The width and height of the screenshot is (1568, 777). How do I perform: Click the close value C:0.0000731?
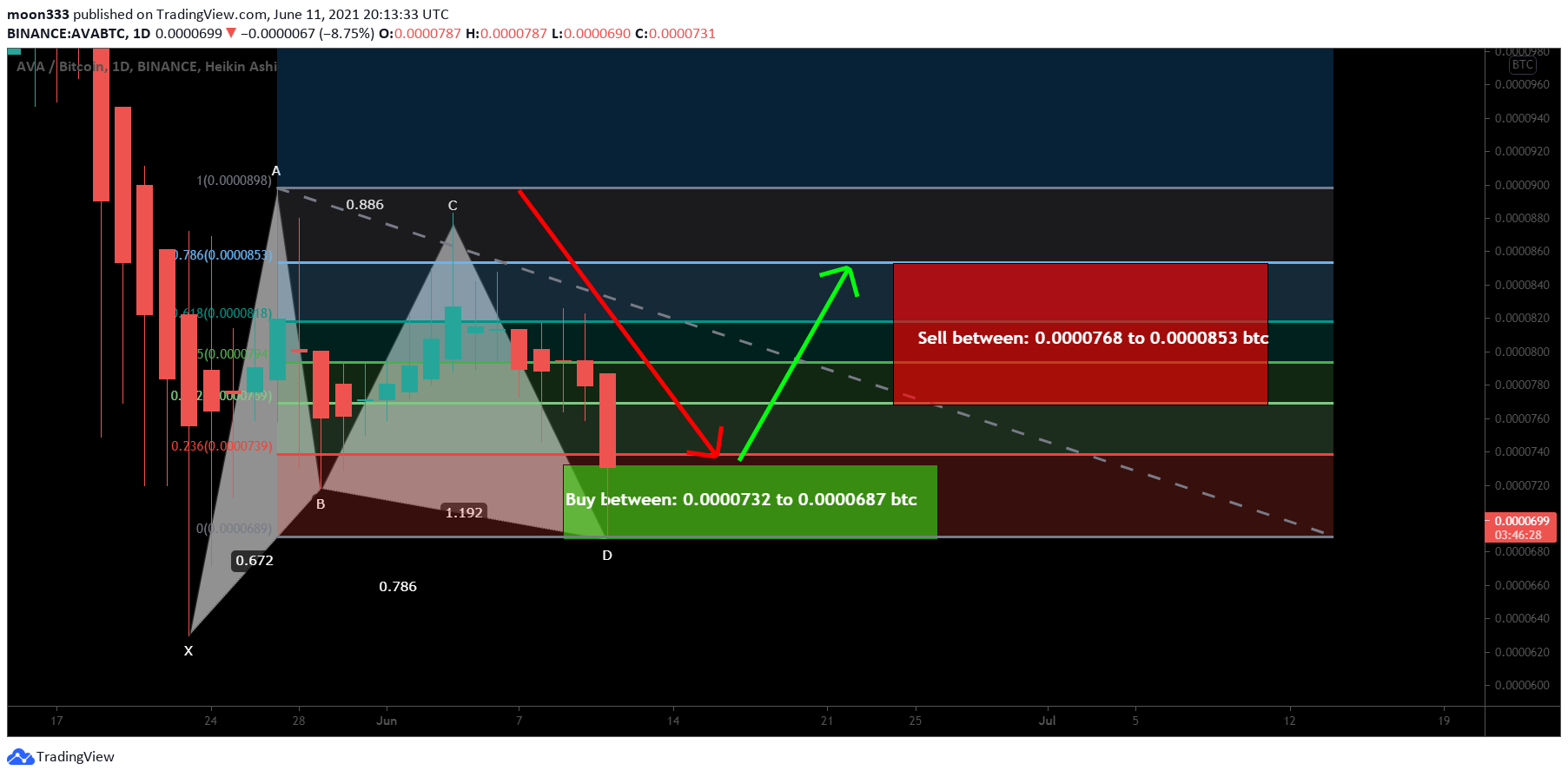pyautogui.click(x=675, y=33)
